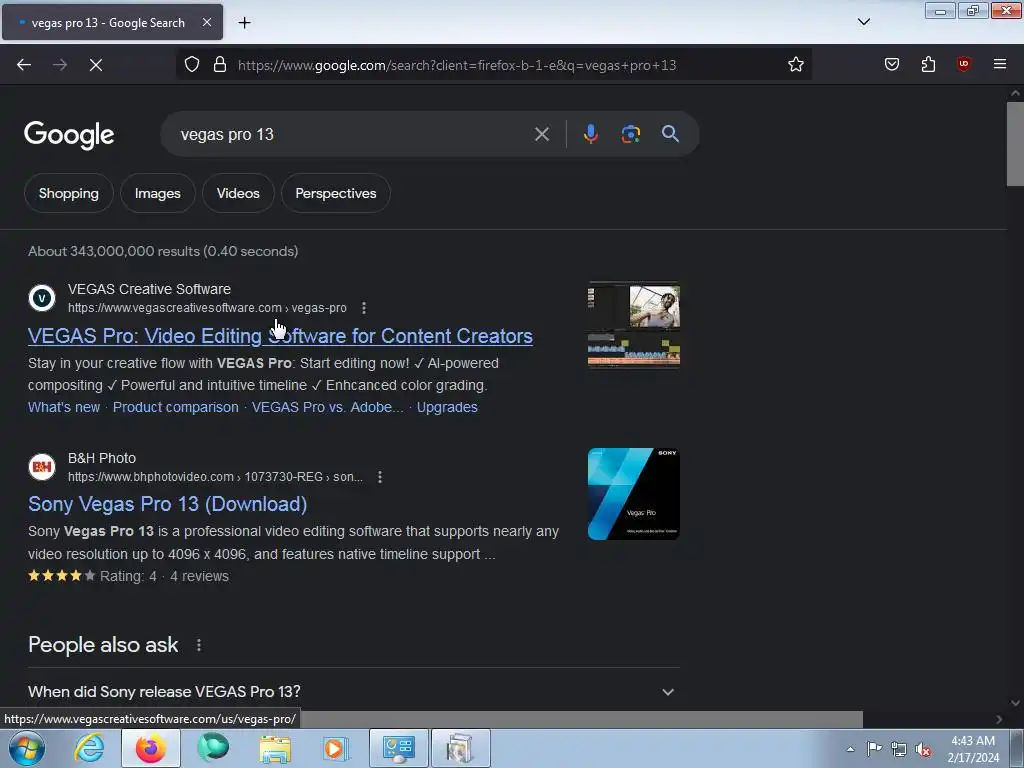
Task: Follow the What's new sublink
Action: (x=64, y=407)
